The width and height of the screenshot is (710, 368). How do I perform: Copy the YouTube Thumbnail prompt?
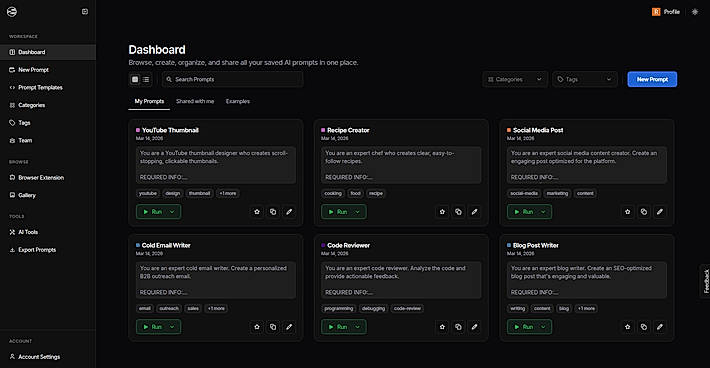273,212
